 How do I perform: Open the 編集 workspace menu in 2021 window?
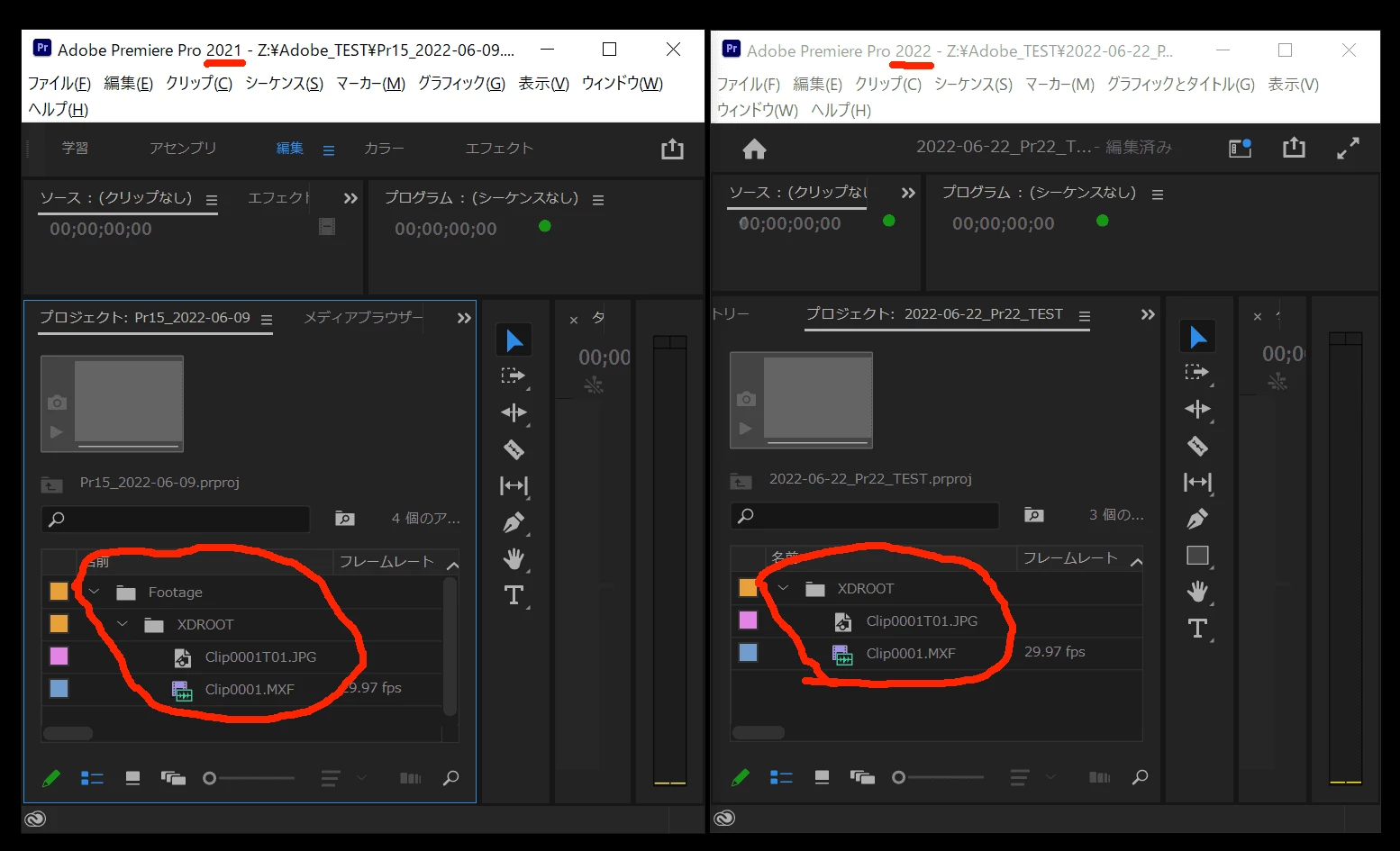tap(329, 150)
